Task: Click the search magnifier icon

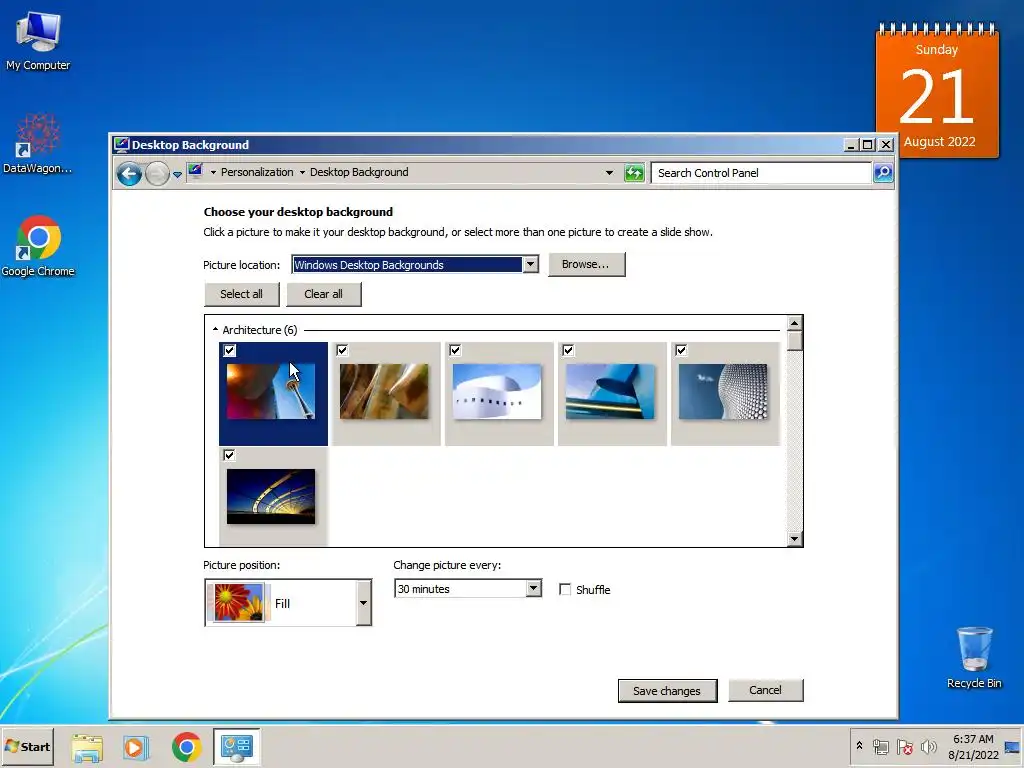Action: click(x=883, y=172)
